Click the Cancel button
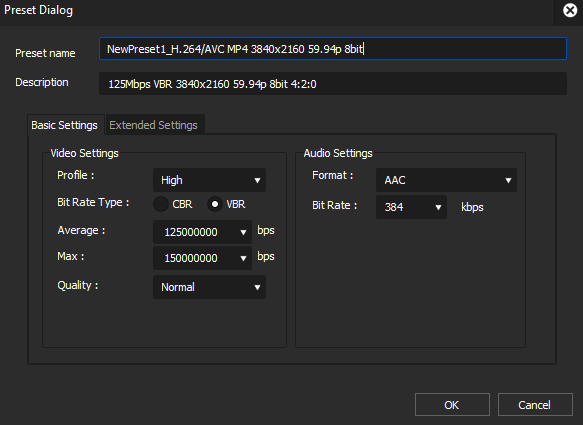Screen dimensions: 583x425 click(x=535, y=405)
